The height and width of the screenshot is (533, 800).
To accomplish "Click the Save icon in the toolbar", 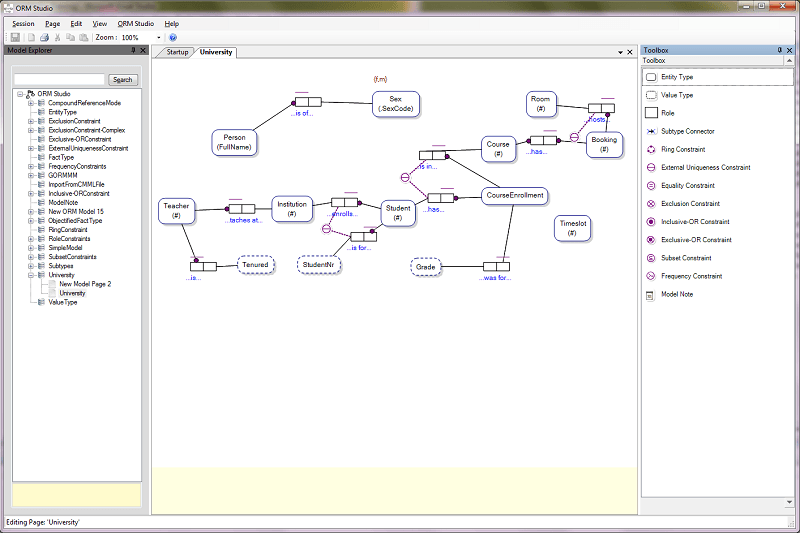I will click(x=15, y=37).
